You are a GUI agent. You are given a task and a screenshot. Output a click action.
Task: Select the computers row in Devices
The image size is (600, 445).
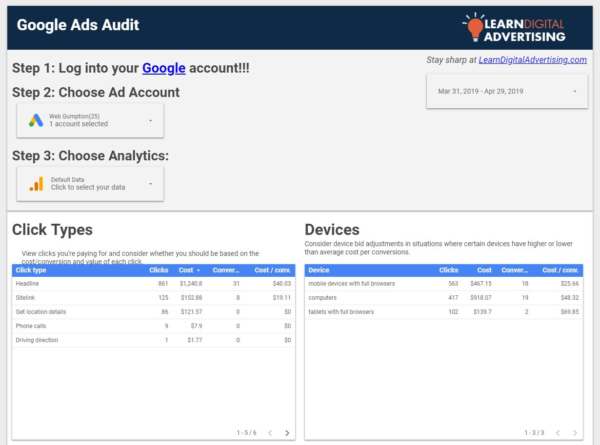coord(444,298)
